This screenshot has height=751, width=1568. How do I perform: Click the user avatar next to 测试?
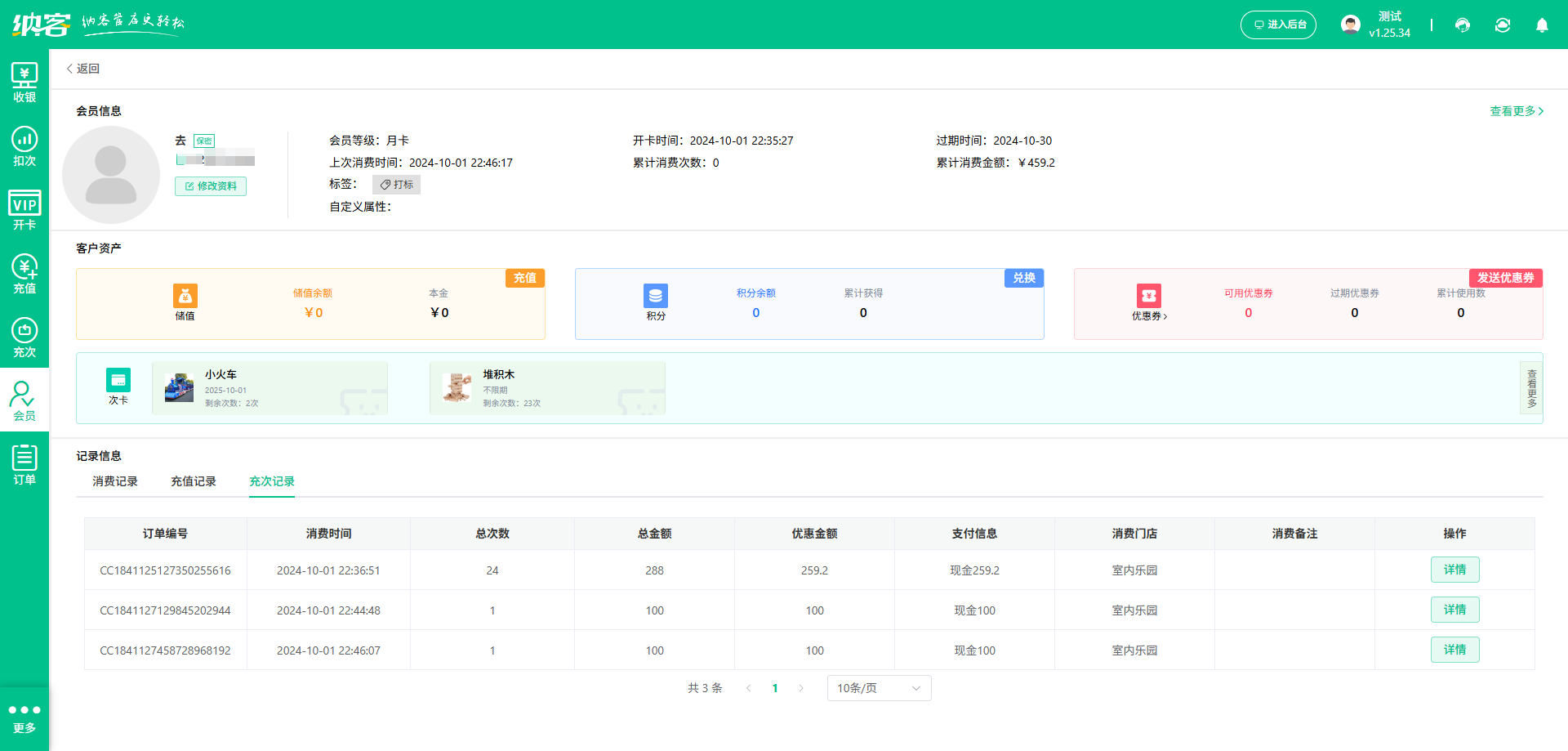coord(1350,23)
